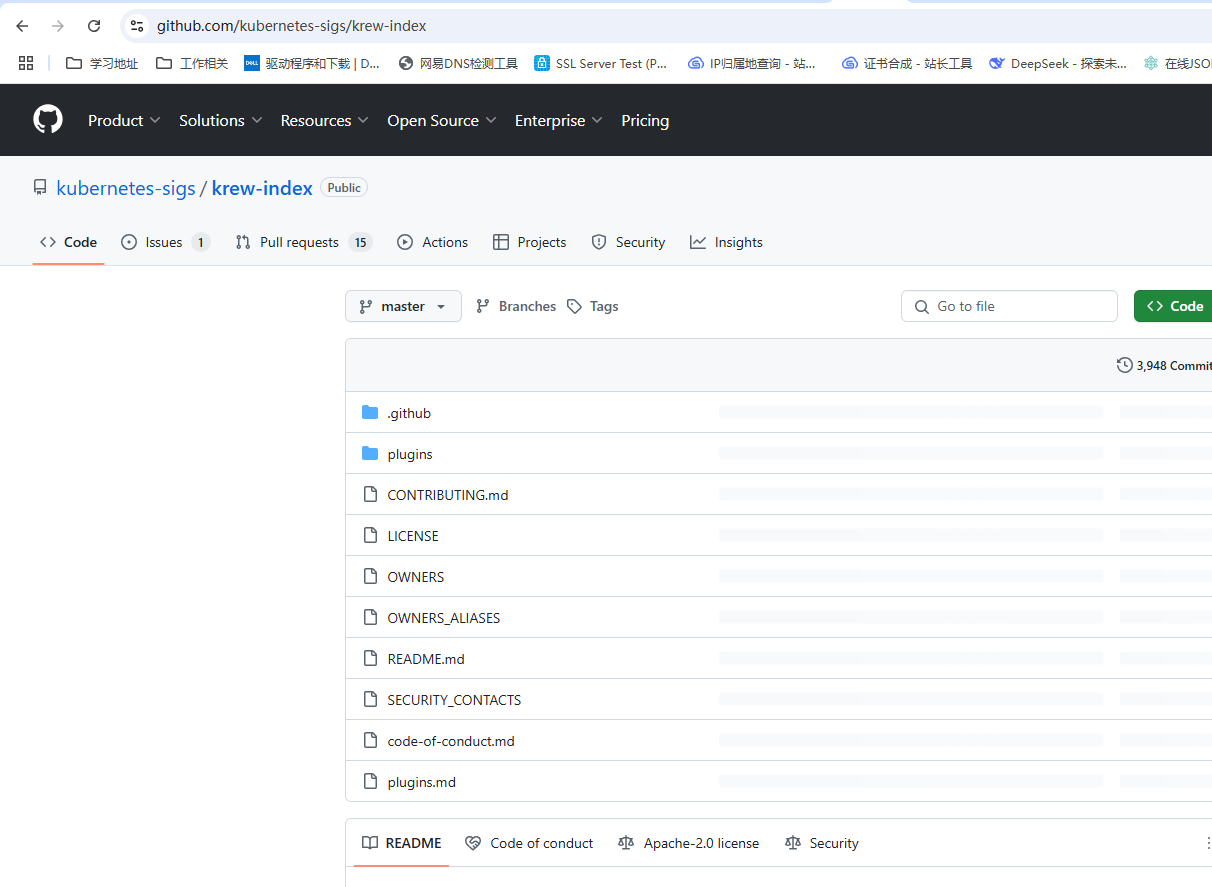Open the plugins folder link
Viewport: 1212px width, 887px height.
tap(410, 454)
